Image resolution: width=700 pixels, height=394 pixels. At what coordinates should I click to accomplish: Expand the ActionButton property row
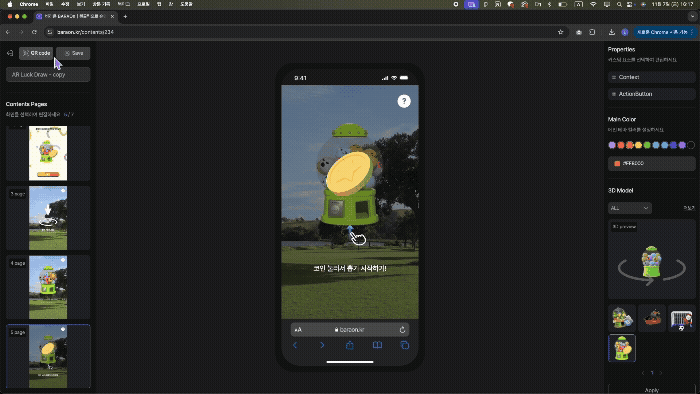pyautogui.click(x=652, y=94)
